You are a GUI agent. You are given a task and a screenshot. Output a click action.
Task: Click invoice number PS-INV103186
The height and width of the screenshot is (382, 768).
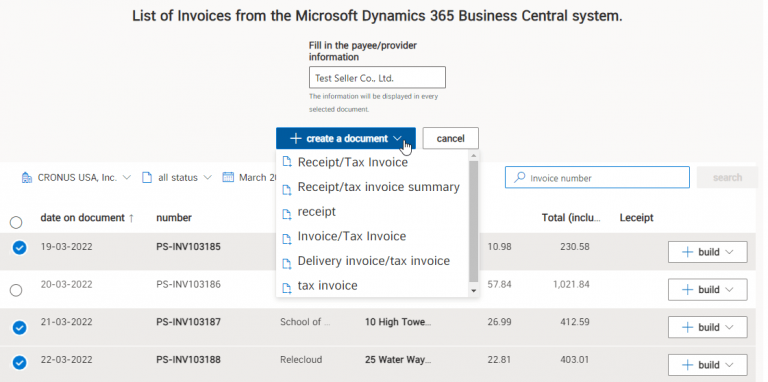(x=189, y=285)
